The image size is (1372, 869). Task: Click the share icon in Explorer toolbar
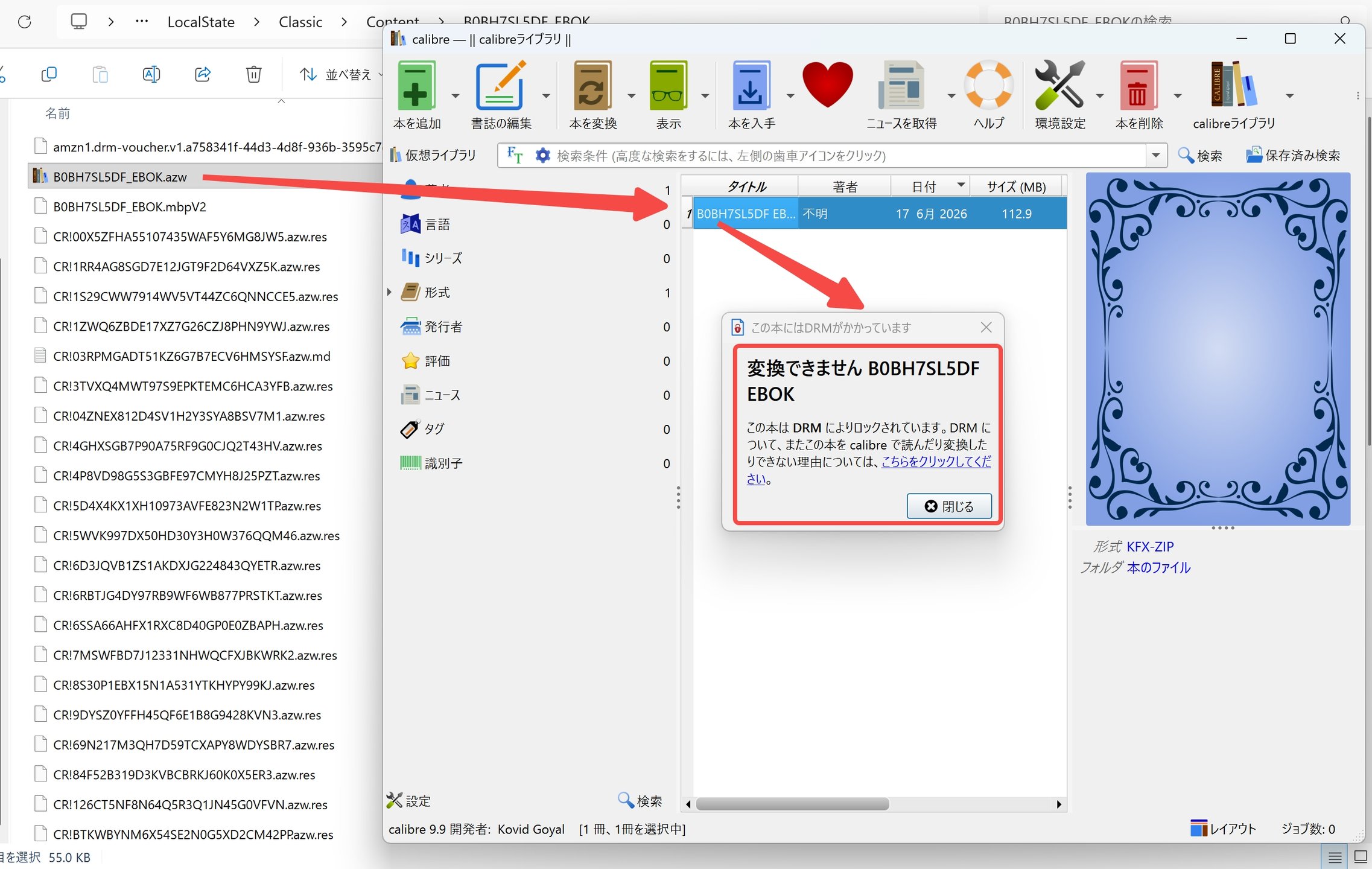click(203, 74)
